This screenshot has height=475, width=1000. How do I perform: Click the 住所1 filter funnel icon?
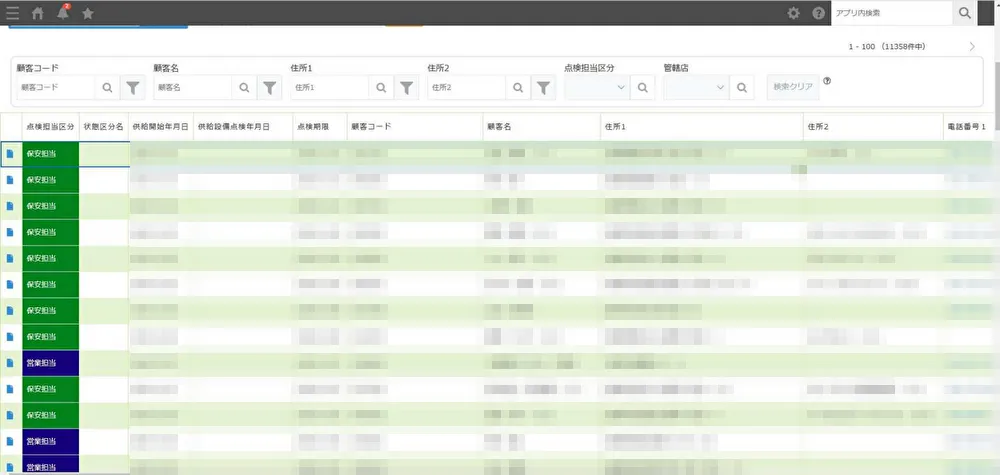(406, 88)
